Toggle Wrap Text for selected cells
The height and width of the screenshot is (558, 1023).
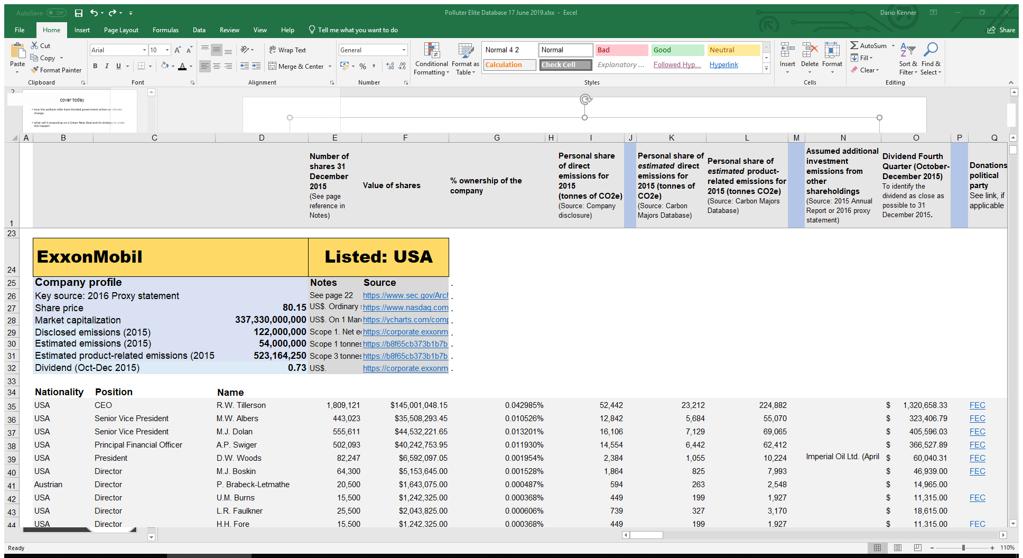287,50
